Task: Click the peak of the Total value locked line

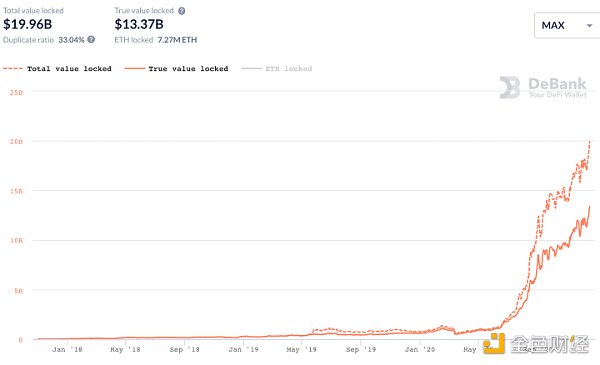Action: click(x=590, y=142)
